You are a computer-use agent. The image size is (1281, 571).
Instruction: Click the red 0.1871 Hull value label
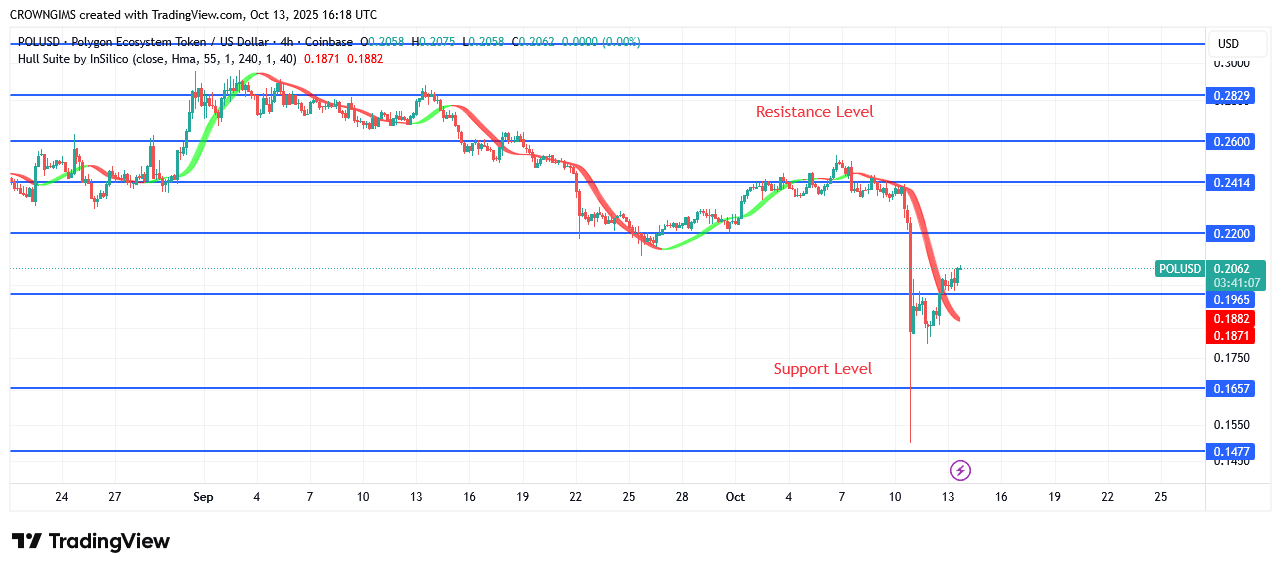tap(1231, 336)
